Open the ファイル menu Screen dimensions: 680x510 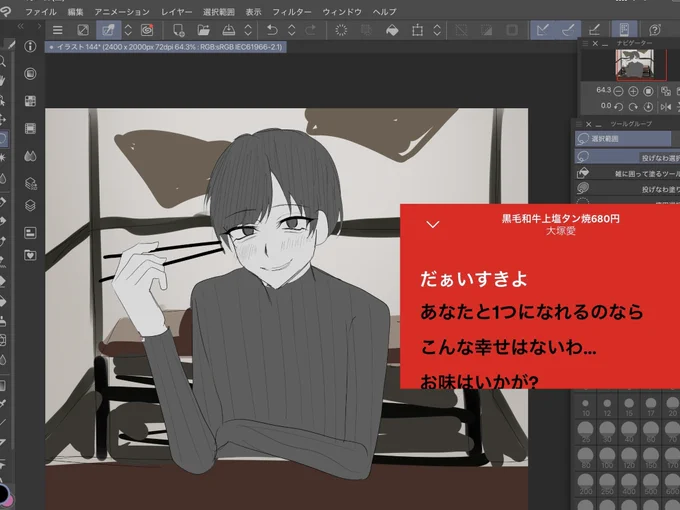point(41,12)
